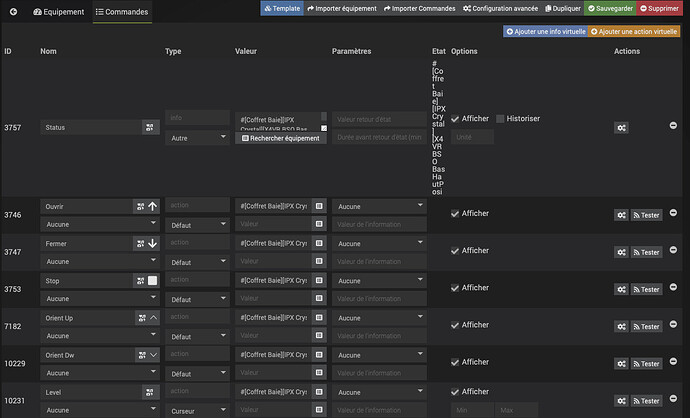The image size is (690, 418).
Task: Click list icon beside Level command value
Action: (x=319, y=392)
